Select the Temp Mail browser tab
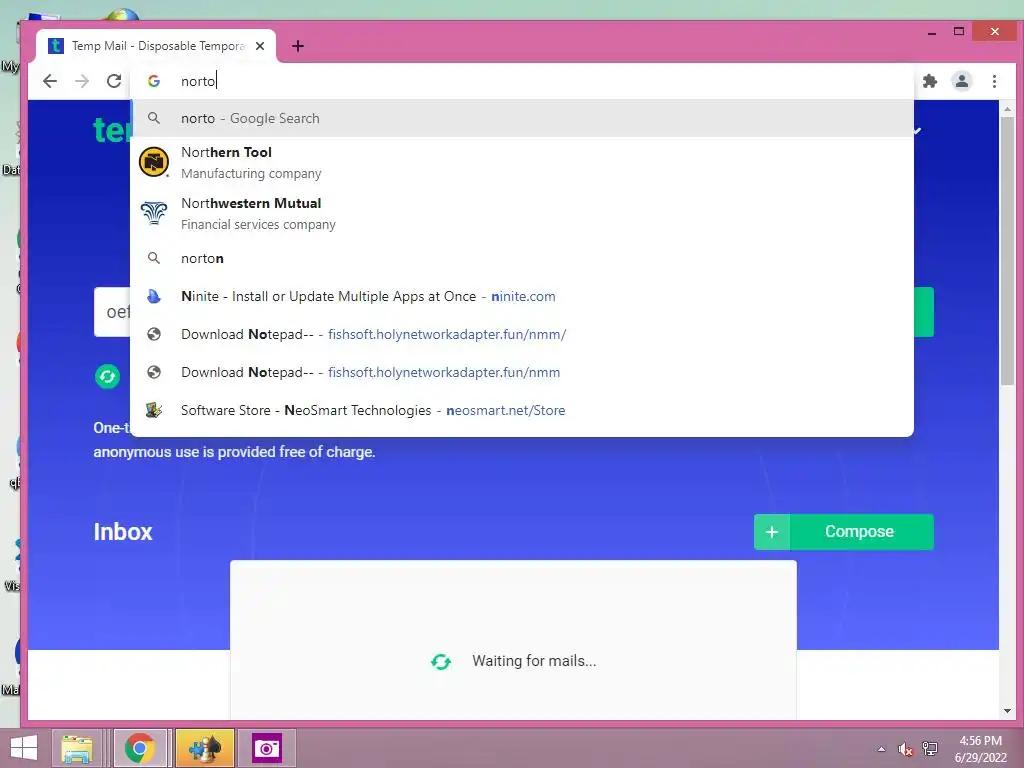The width and height of the screenshot is (1024, 768). pos(156,46)
